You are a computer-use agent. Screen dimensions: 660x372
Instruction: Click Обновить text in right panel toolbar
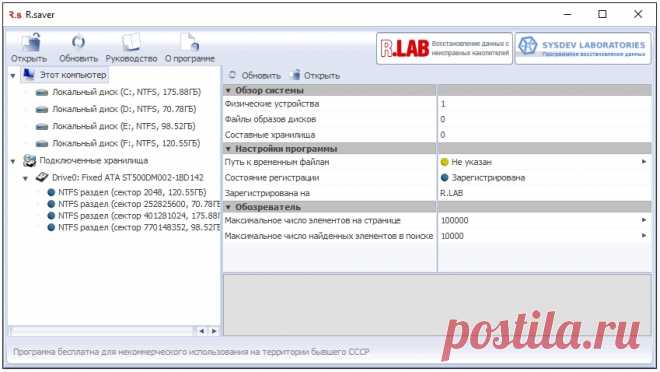(261, 76)
